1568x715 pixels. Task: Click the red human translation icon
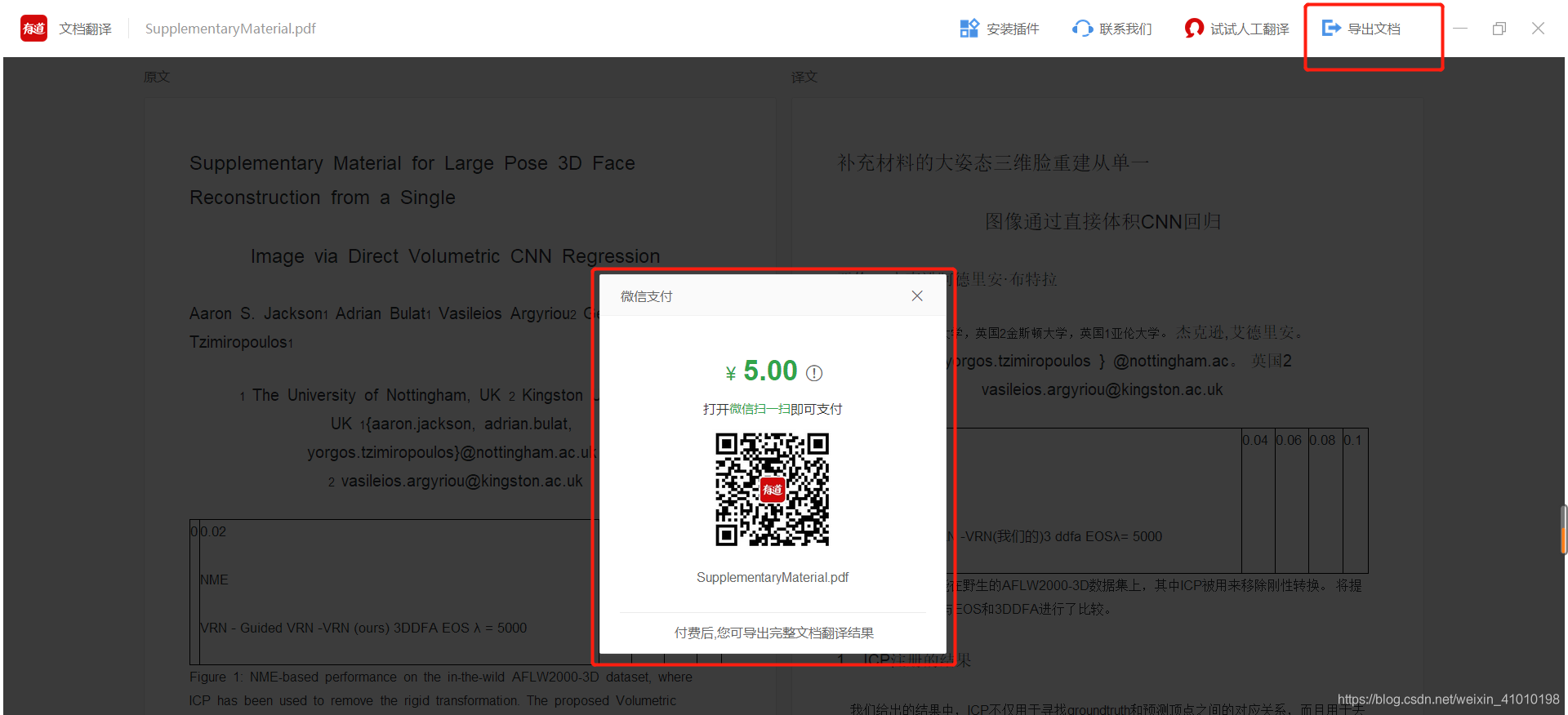[1194, 29]
